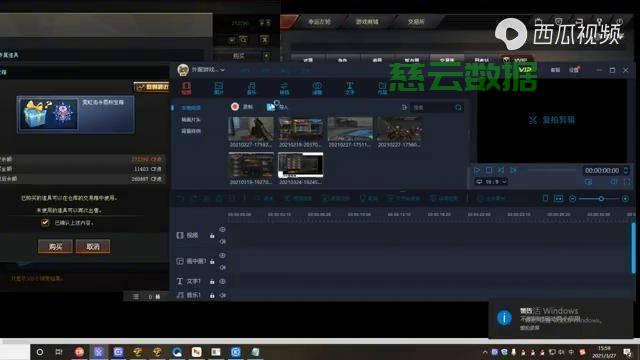Screen dimensions: 640x360
Task: Toggle lock on the 视频 track
Action: coord(212,236)
